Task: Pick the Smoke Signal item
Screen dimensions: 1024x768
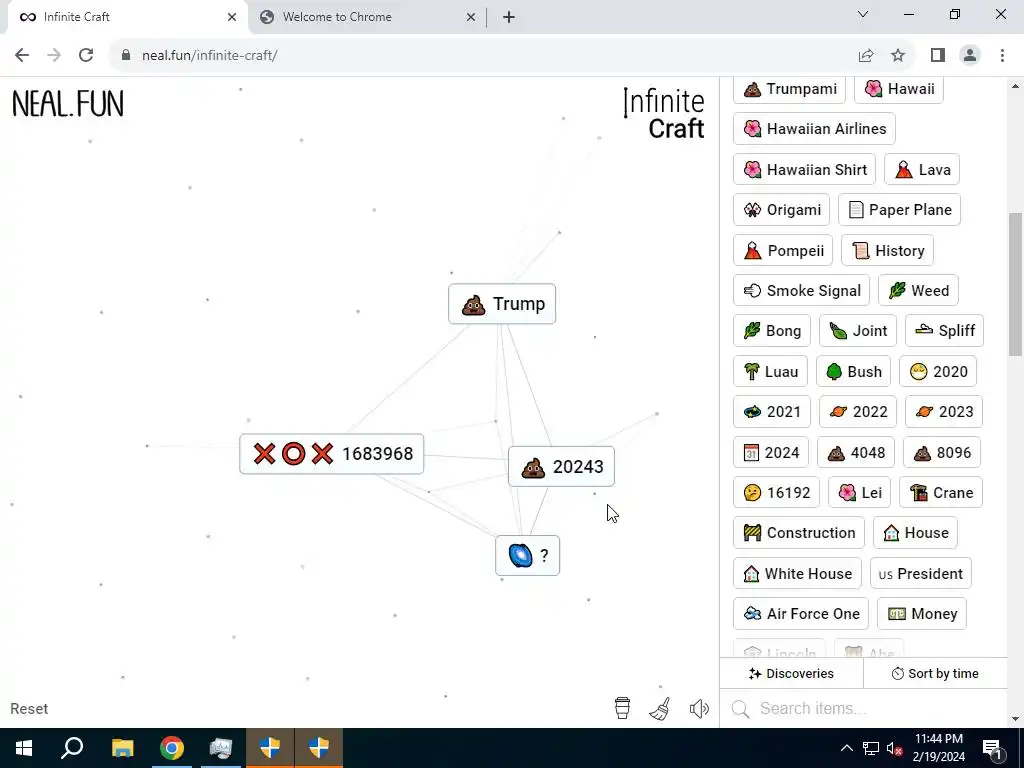Action: click(x=801, y=291)
